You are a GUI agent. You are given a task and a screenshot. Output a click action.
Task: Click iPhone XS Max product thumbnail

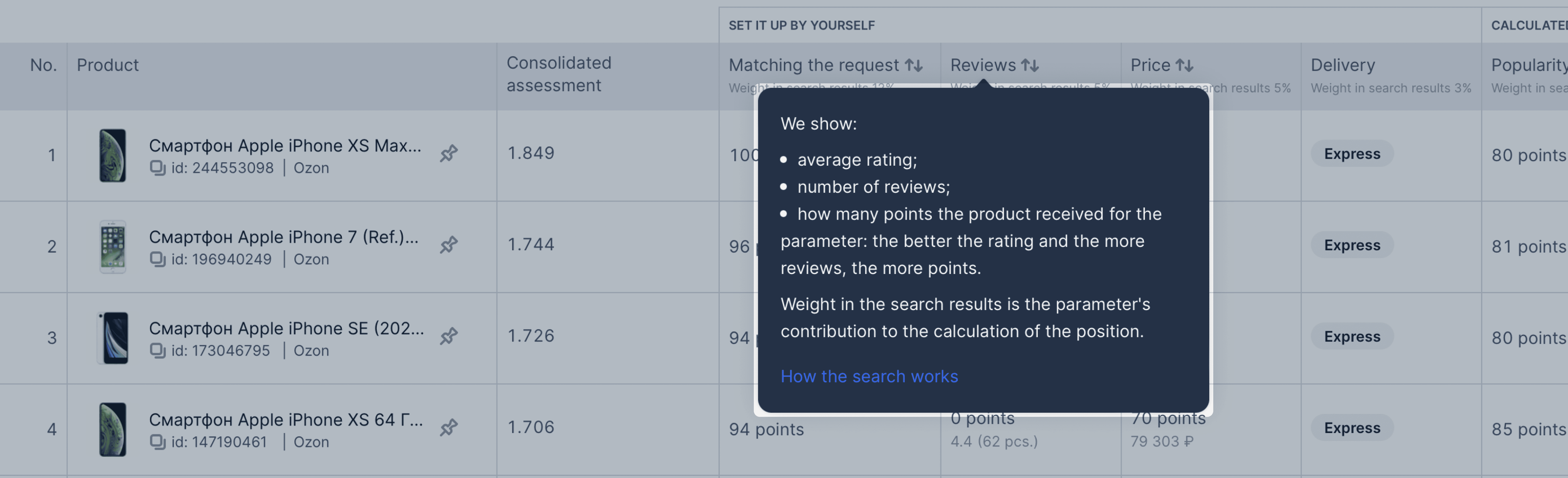tap(113, 155)
